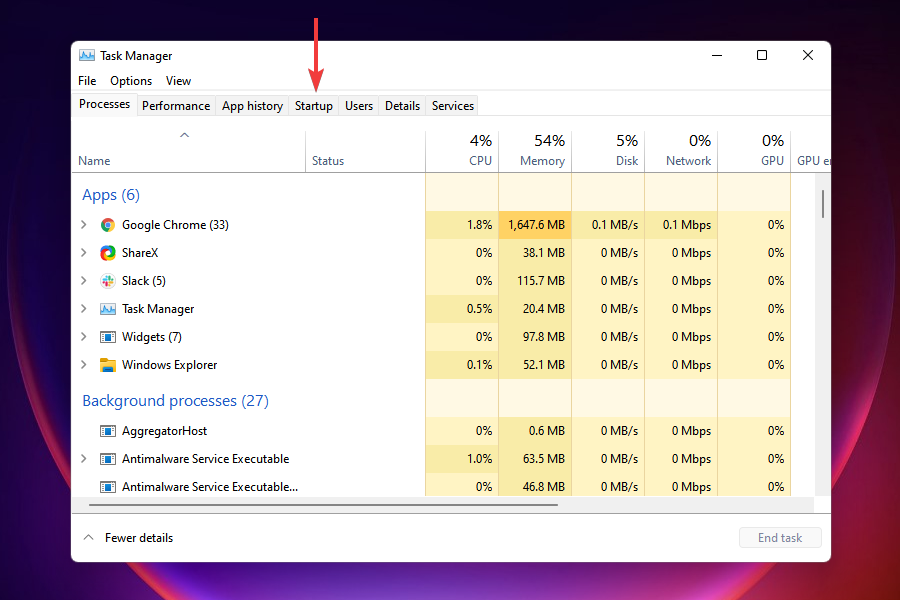The width and height of the screenshot is (900, 600).
Task: Click Chrome's 1.8% CPU cell
Action: click(462, 225)
